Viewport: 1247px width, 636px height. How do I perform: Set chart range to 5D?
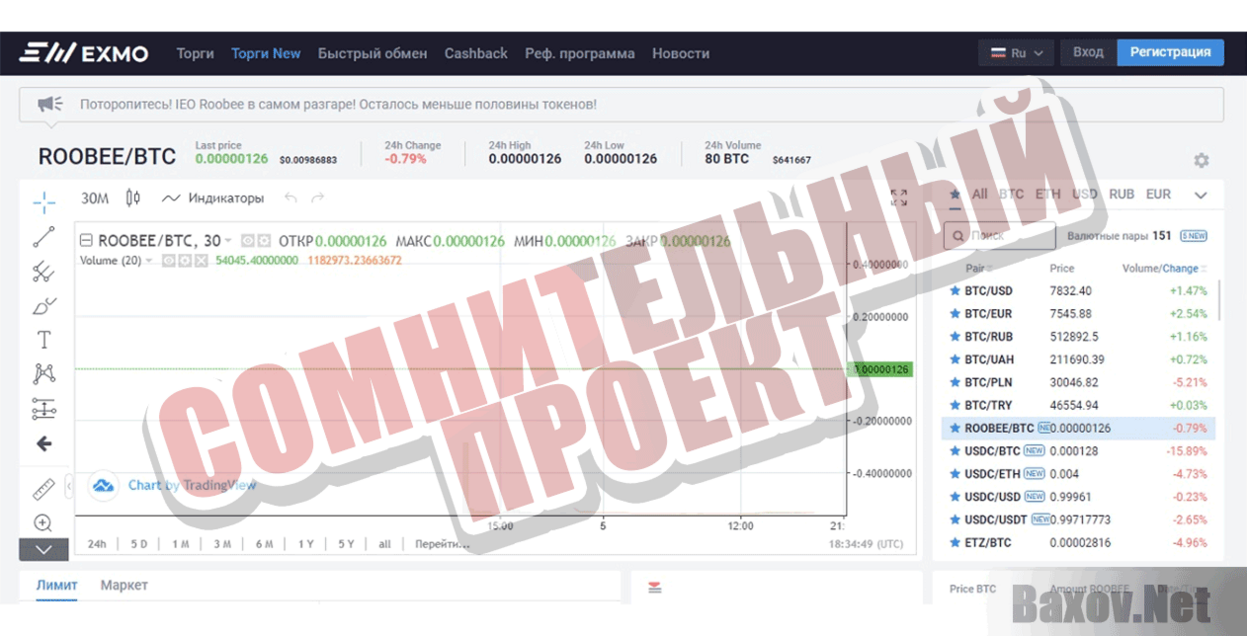click(x=139, y=544)
